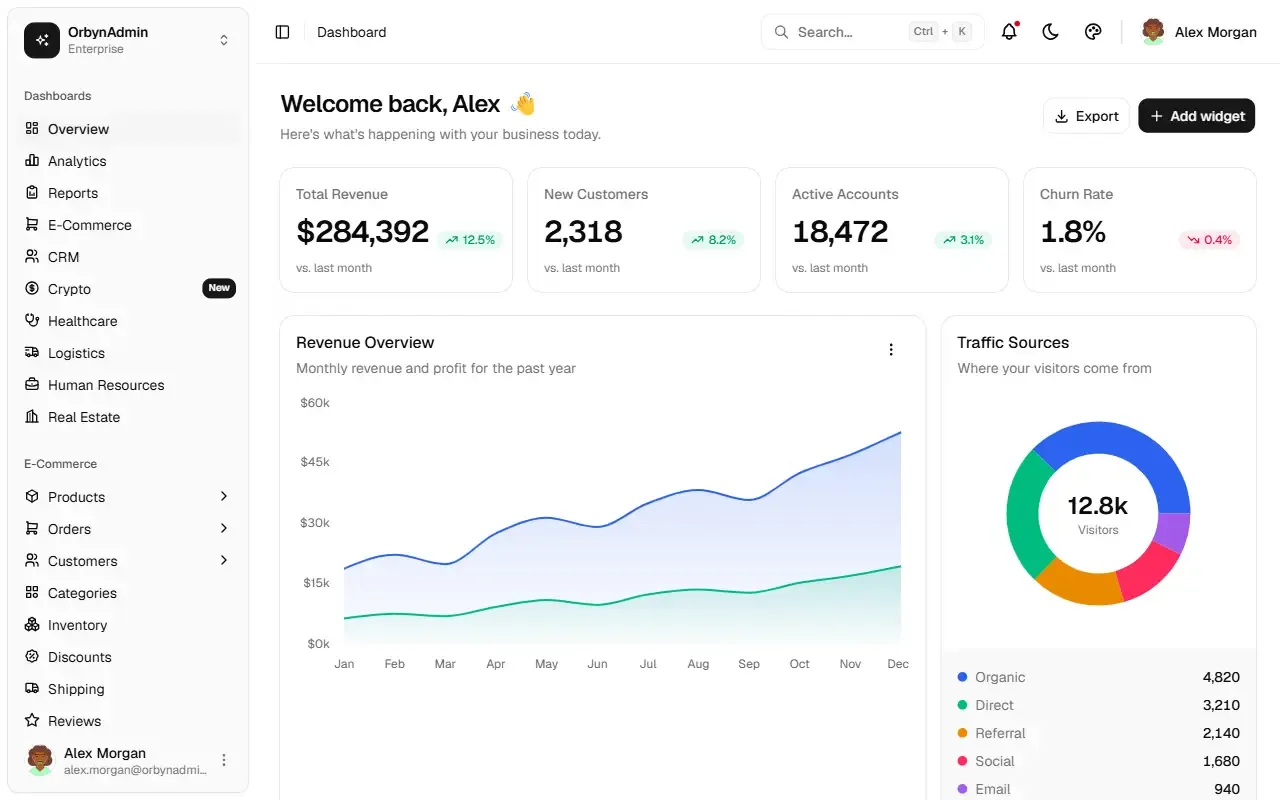The width and height of the screenshot is (1280, 800).
Task: Expand the Products submenu
Action: pos(224,497)
